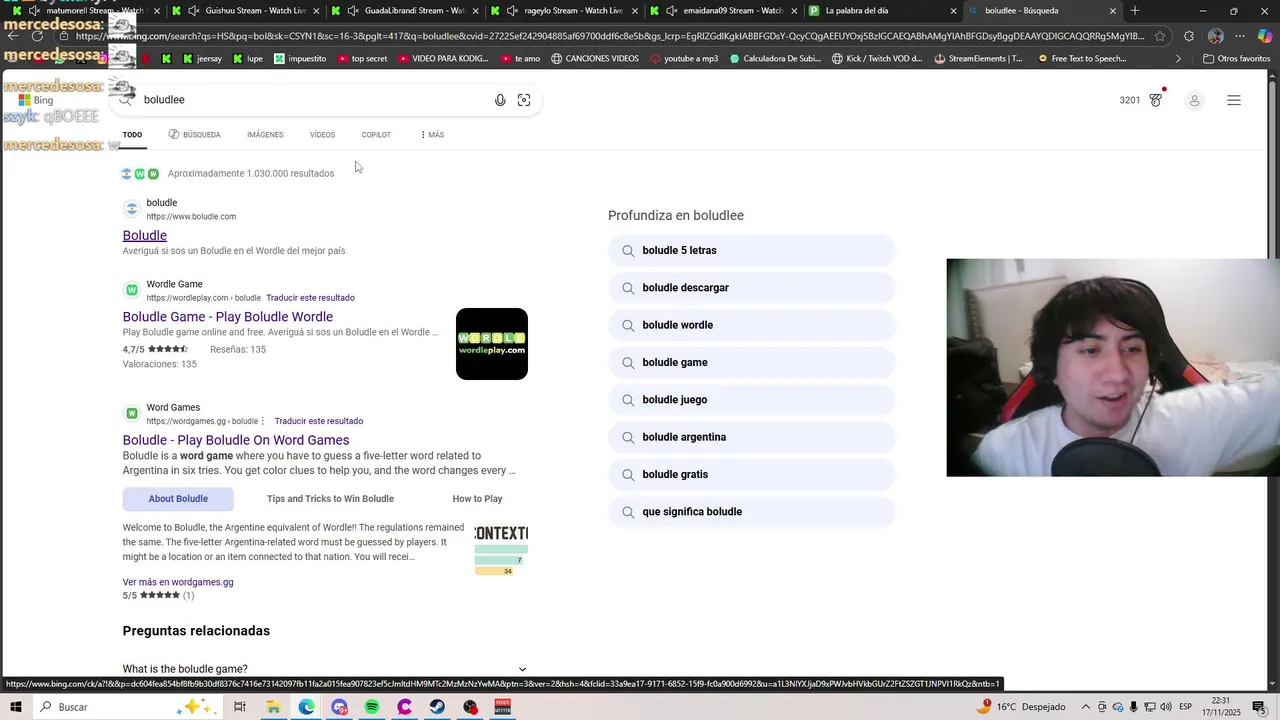Open the notification center icon
The image size is (1280, 720).
coord(1261,707)
